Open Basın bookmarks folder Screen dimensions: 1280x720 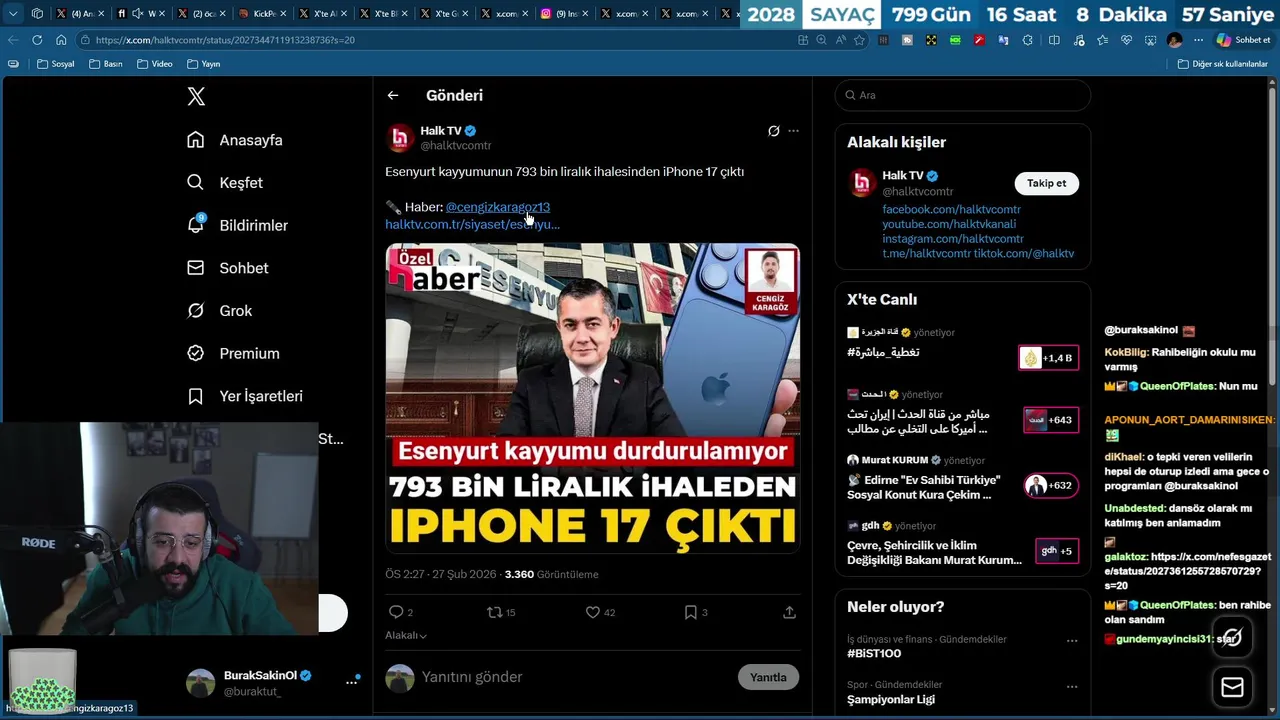pos(106,64)
